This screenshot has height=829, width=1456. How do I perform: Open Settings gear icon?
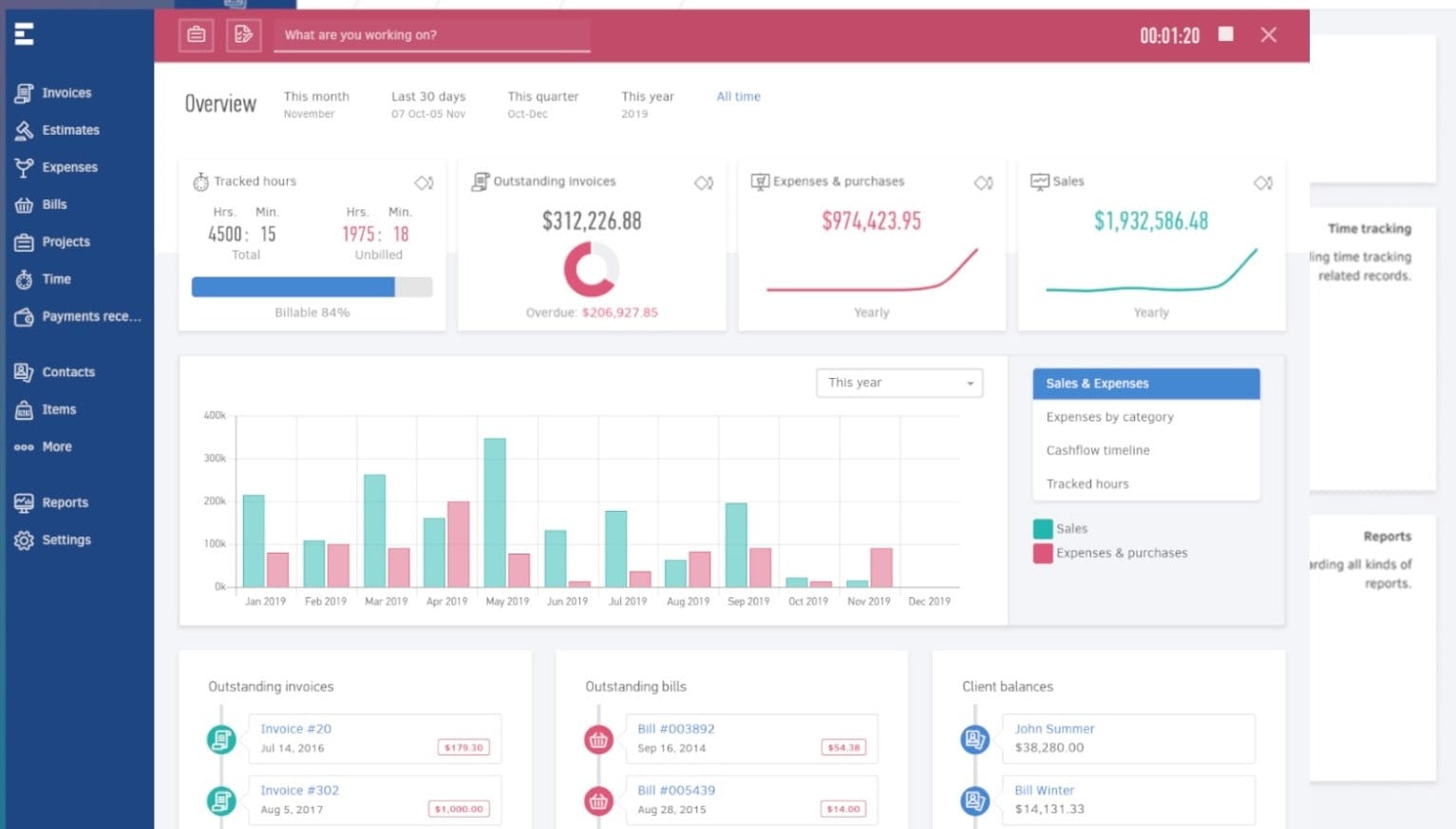point(24,540)
